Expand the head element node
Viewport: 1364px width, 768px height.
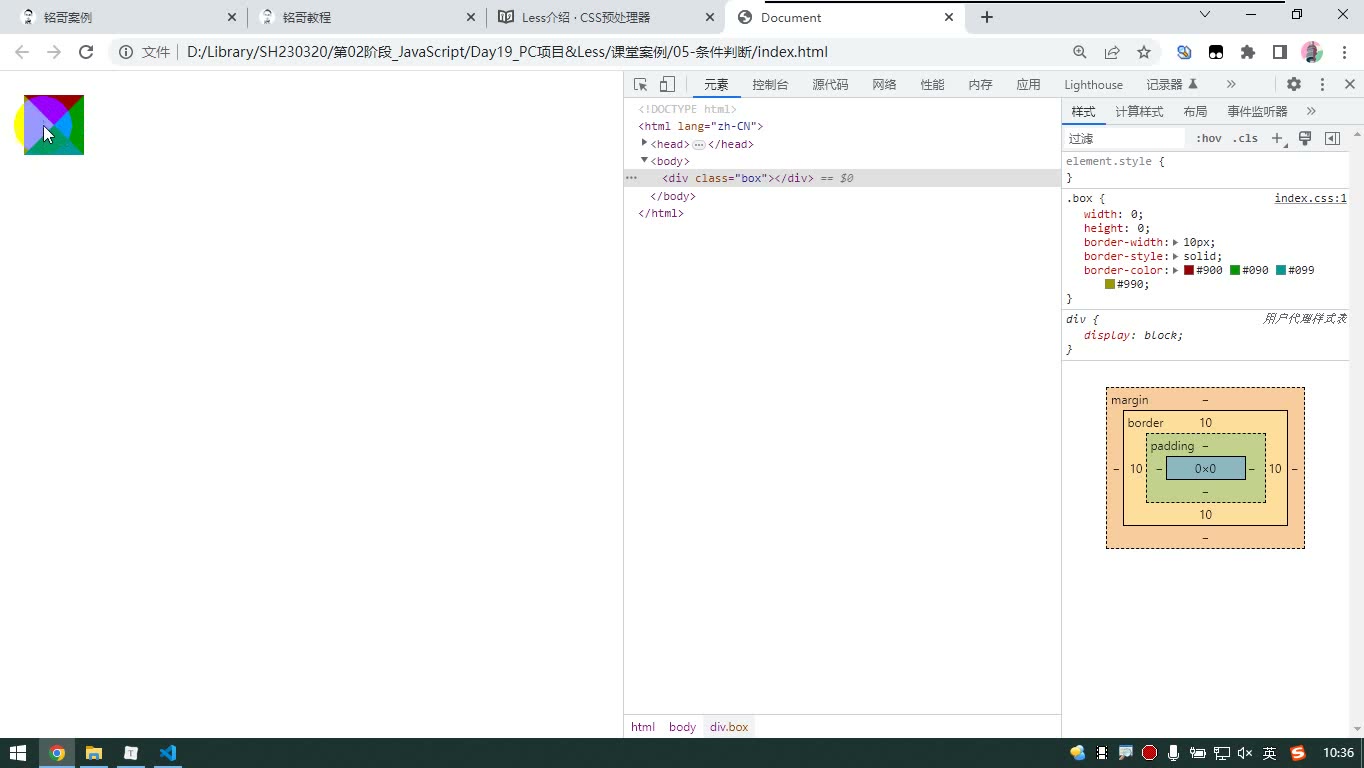tap(645, 143)
